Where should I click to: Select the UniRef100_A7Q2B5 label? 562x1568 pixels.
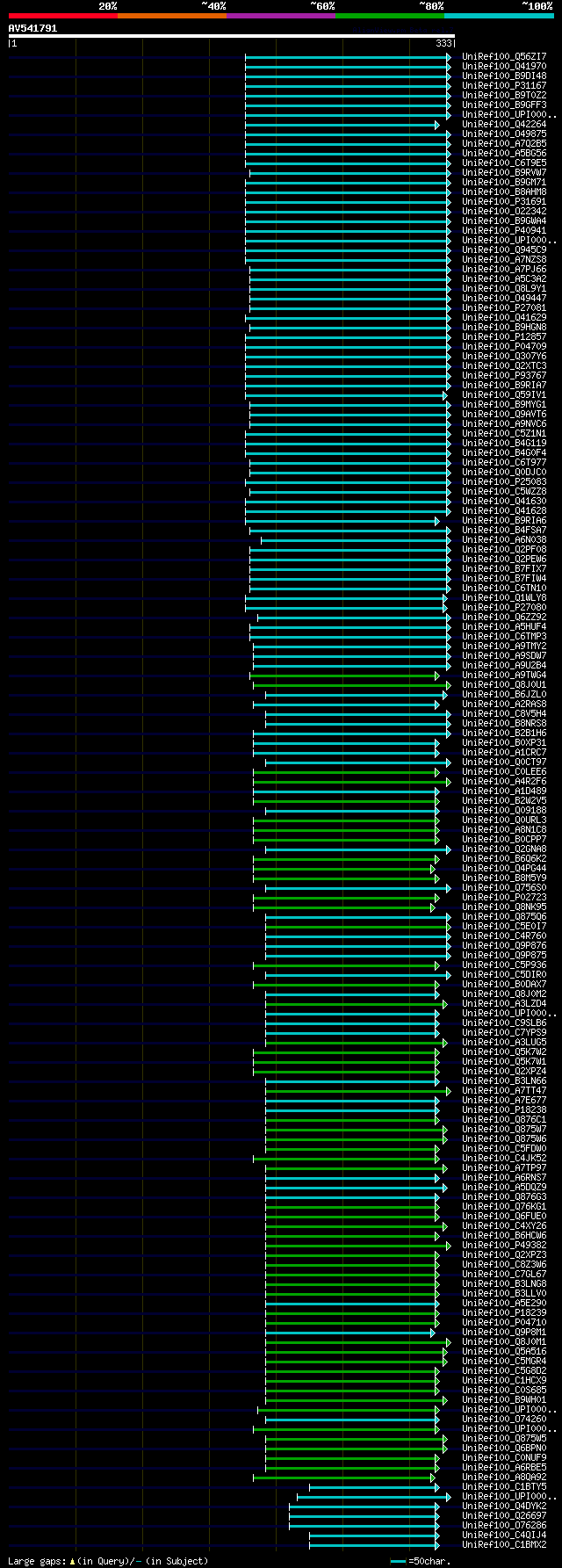(504, 143)
